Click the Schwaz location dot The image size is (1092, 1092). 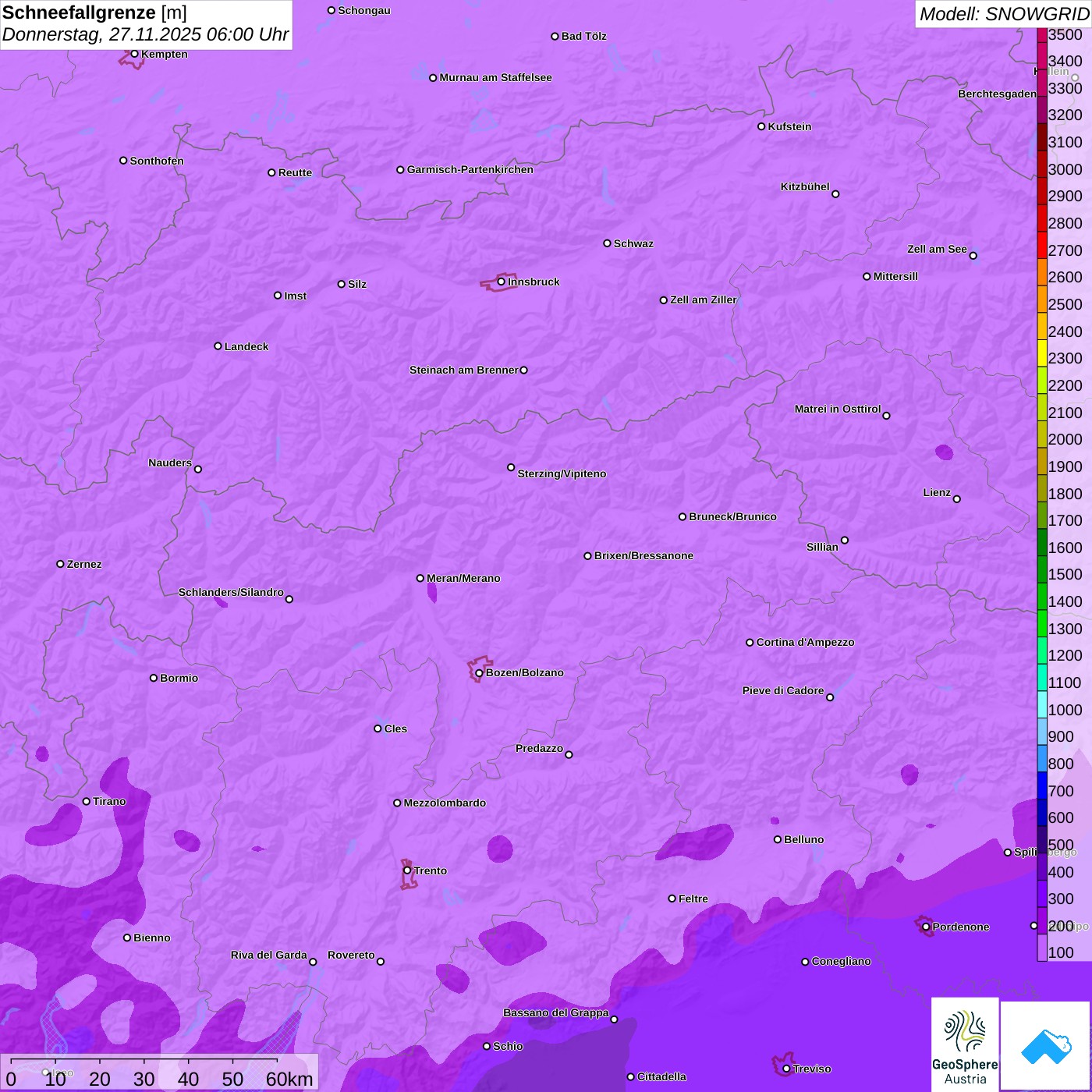tap(607, 243)
